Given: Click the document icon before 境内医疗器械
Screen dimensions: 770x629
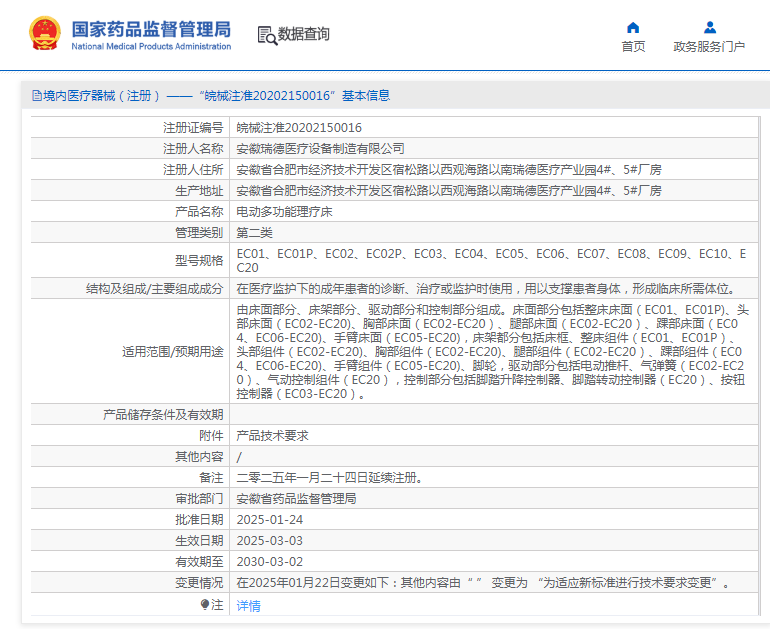Looking at the screenshot, I should click(37, 95).
